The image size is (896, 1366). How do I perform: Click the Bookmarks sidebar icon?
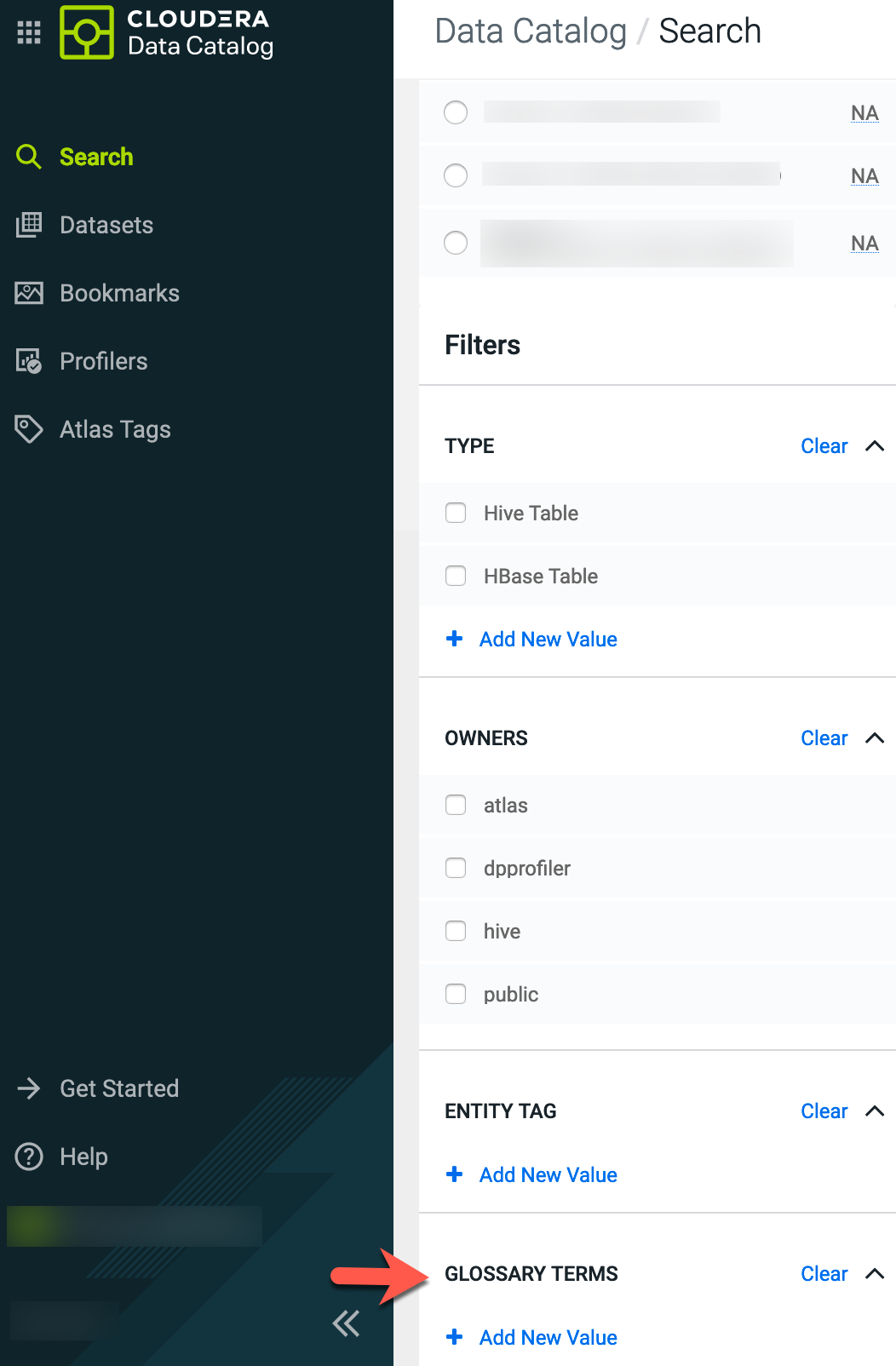[x=29, y=293]
